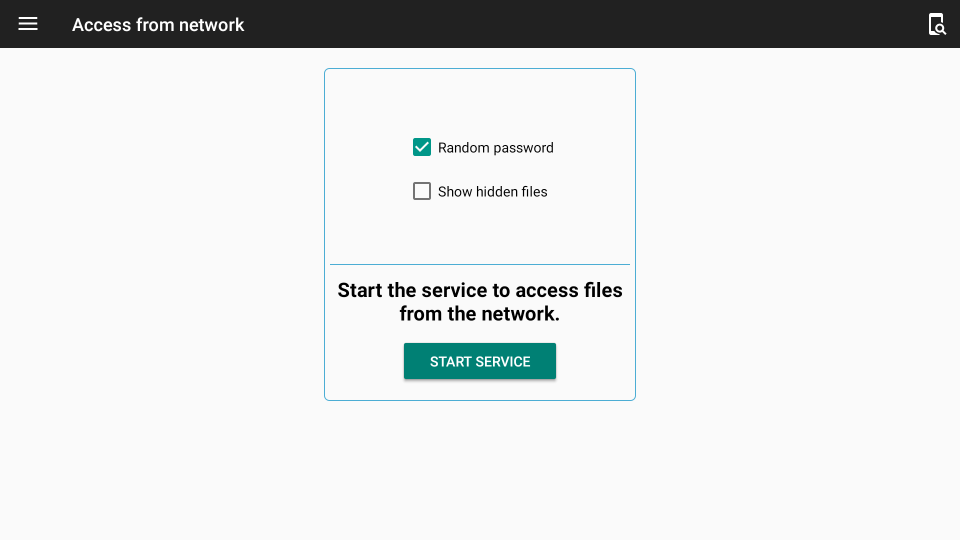Viewport: 960px width, 540px height.
Task: Enable the Show hidden files checkbox
Action: 422,191
